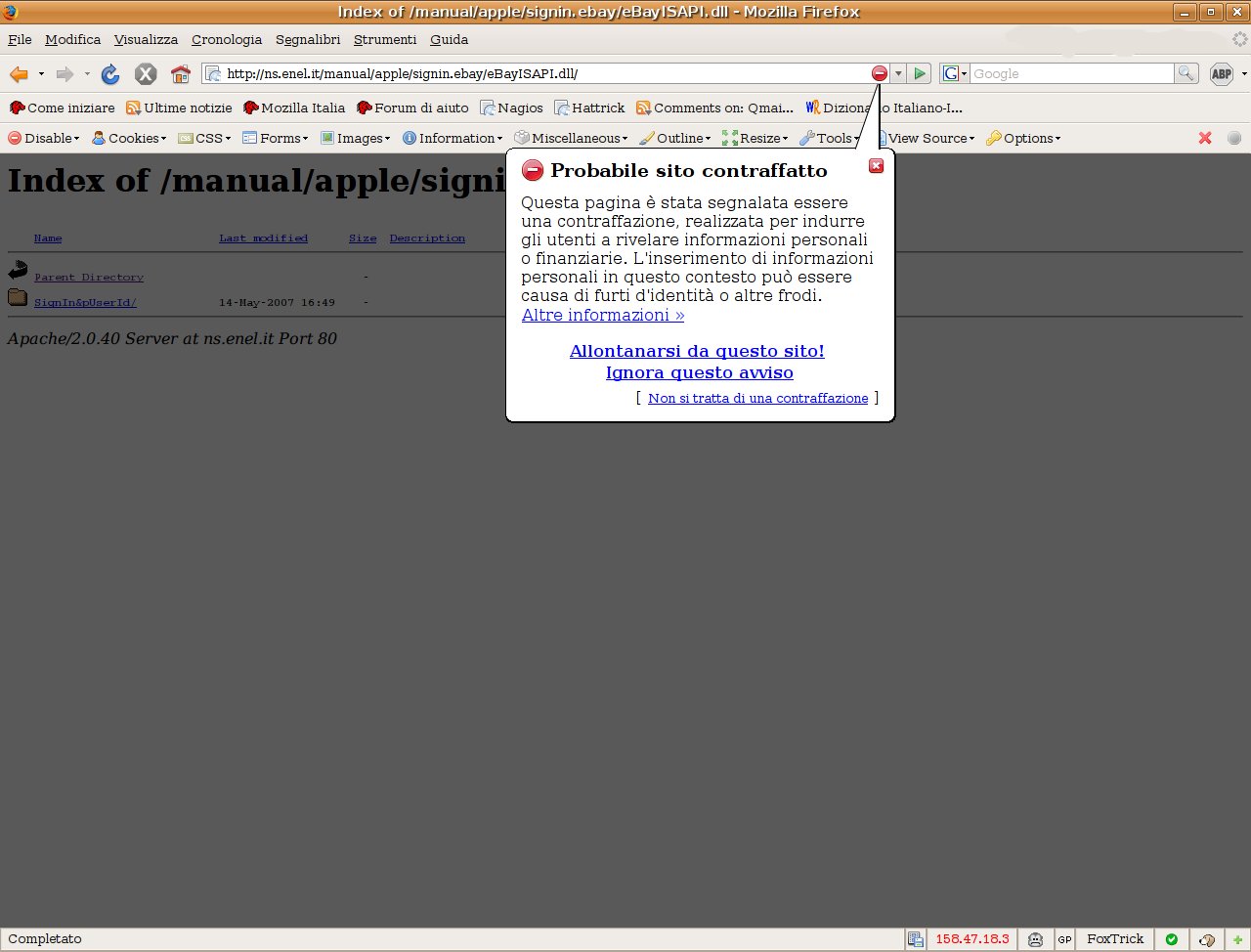Open the Back button history dropdown arrow

41,74
